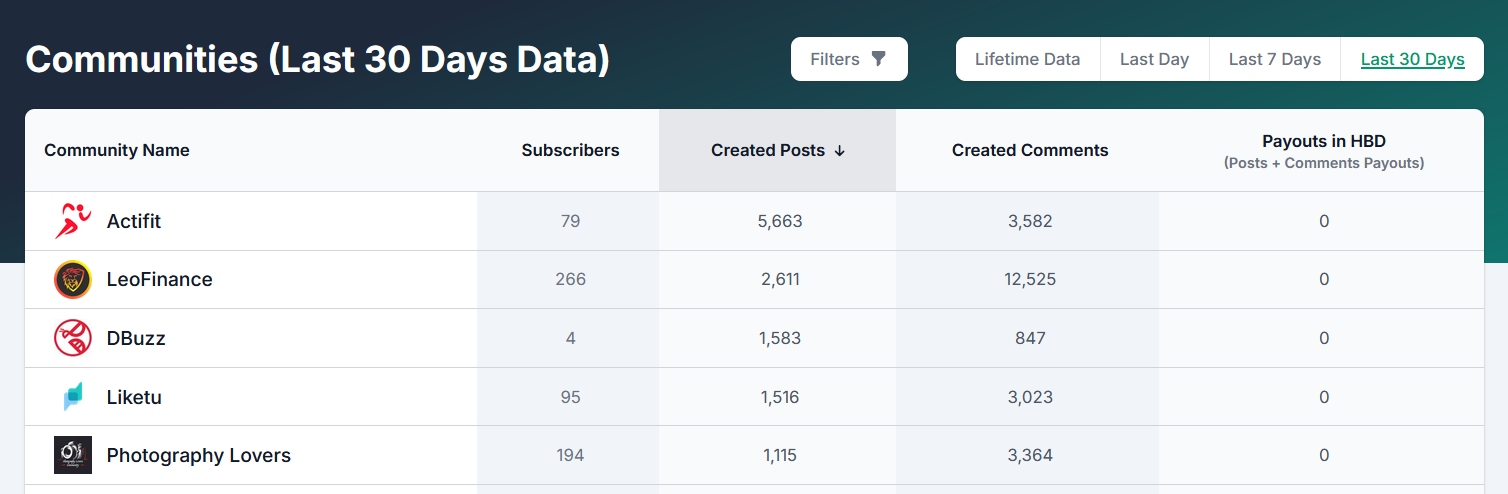Click Actifit created posts value 5,663
This screenshot has height=494, width=1508.
click(780, 221)
